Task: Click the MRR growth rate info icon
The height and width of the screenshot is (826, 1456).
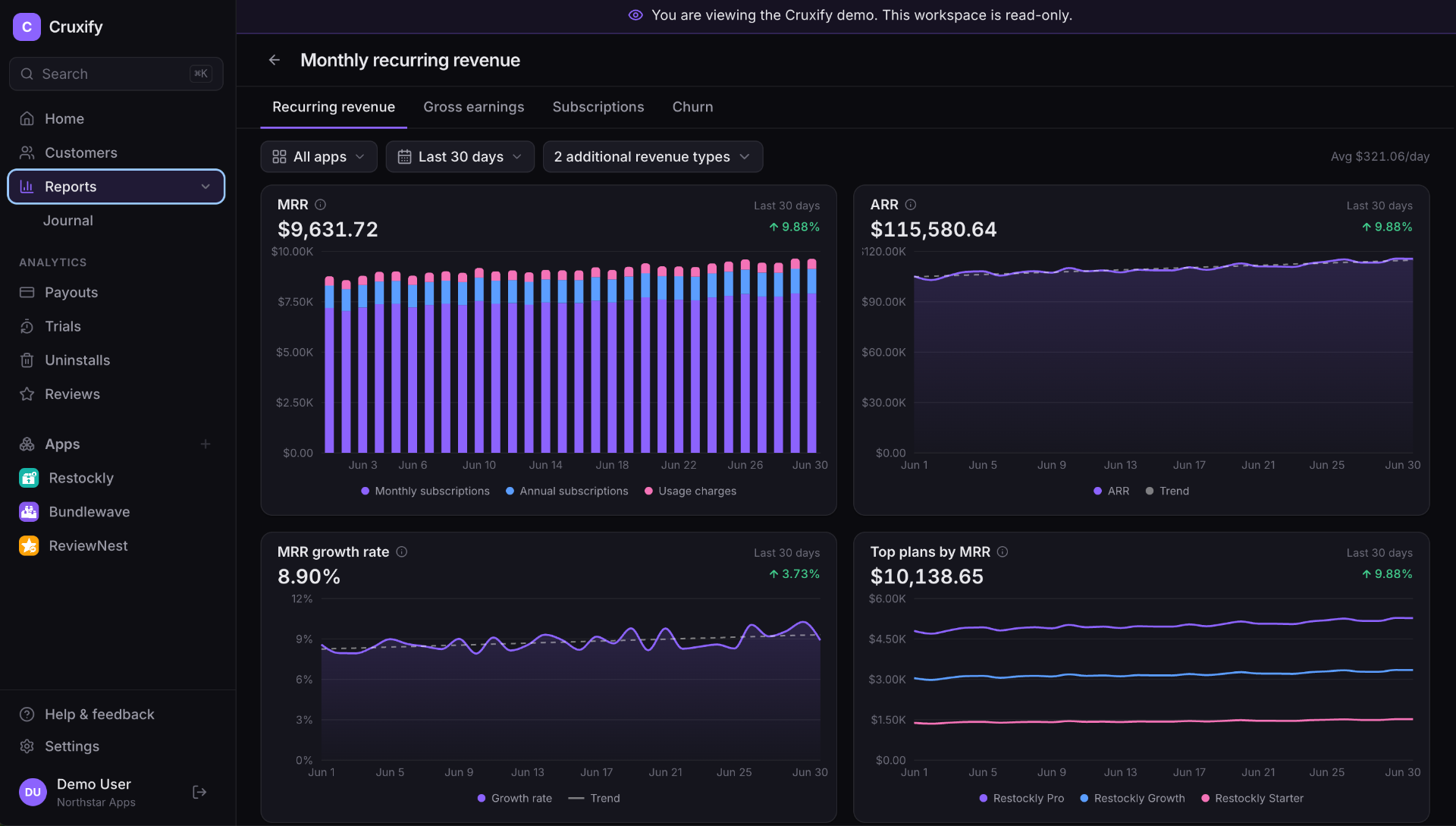Action: pyautogui.click(x=402, y=552)
